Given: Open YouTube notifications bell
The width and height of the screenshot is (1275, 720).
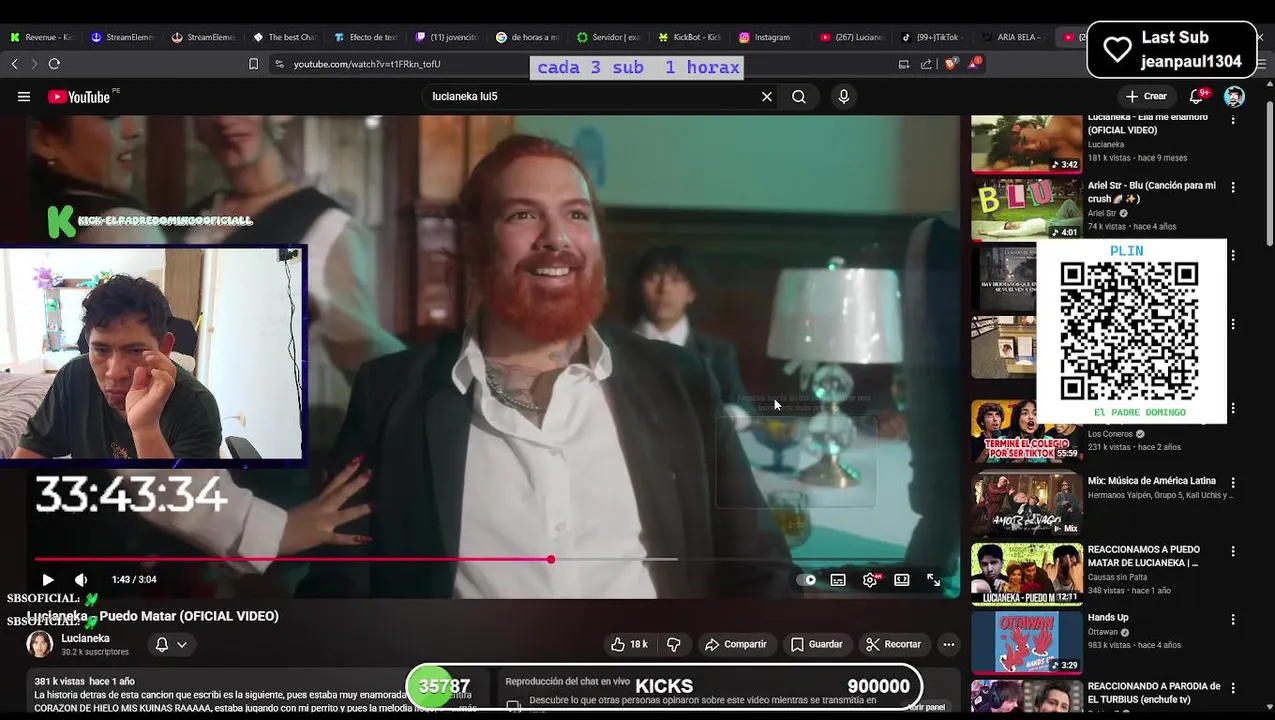Looking at the screenshot, I should tap(1196, 97).
